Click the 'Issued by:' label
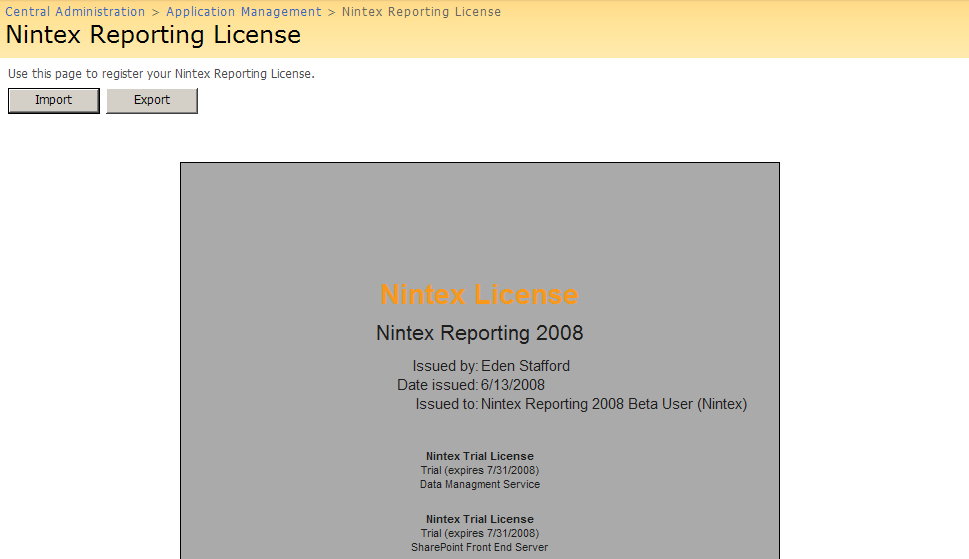 [x=445, y=366]
